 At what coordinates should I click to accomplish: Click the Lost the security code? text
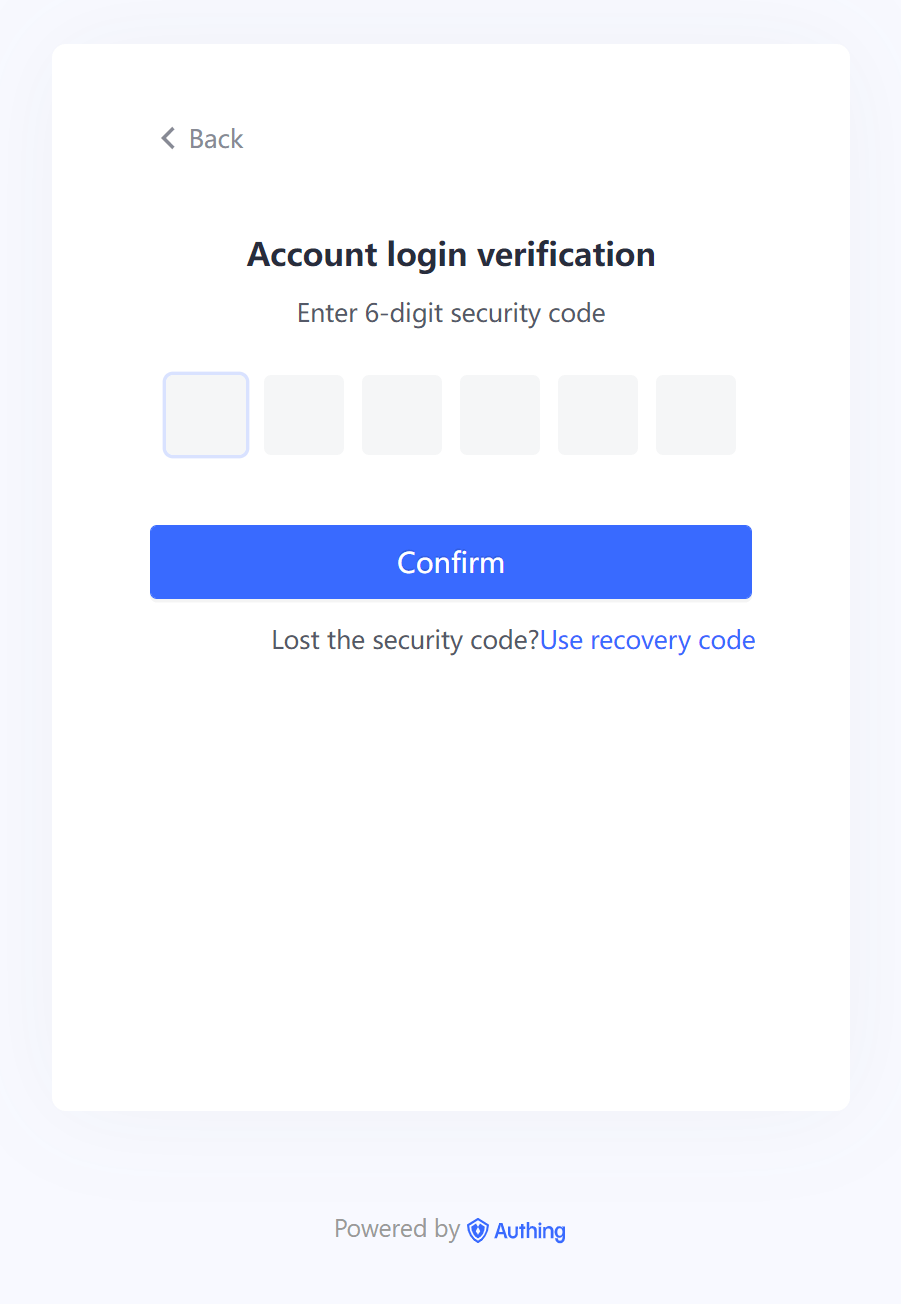point(405,640)
